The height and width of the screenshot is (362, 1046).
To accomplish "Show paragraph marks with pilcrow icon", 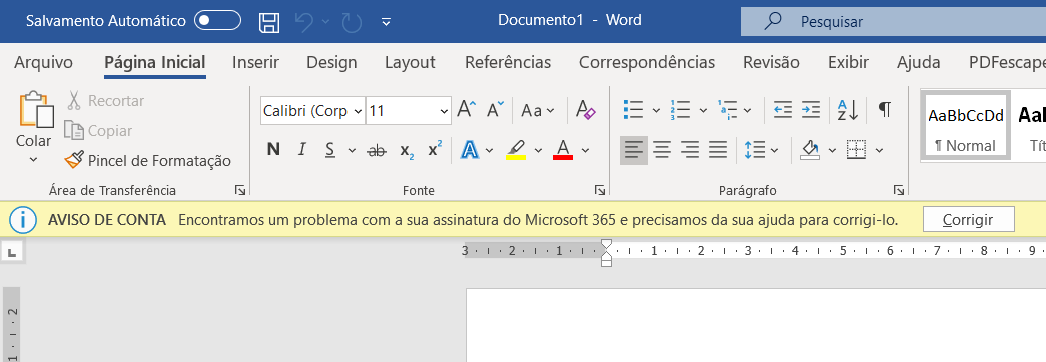I will [x=885, y=109].
